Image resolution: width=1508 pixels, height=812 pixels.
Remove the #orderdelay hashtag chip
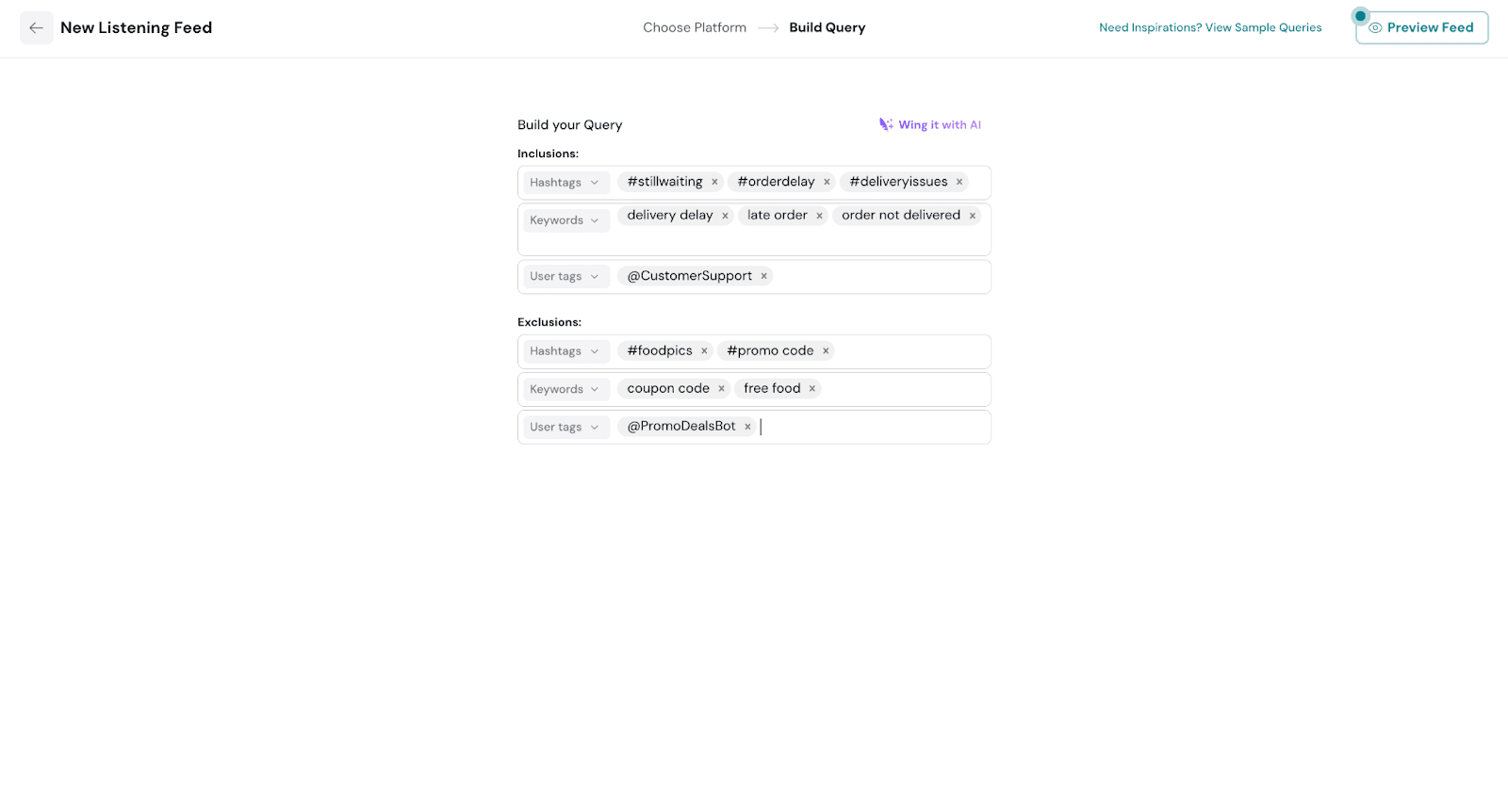827,183
